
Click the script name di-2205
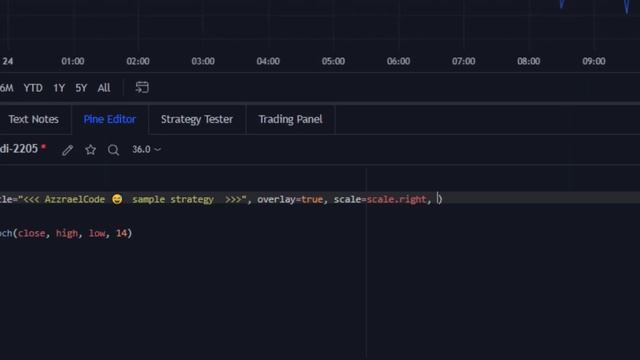pos(19,149)
